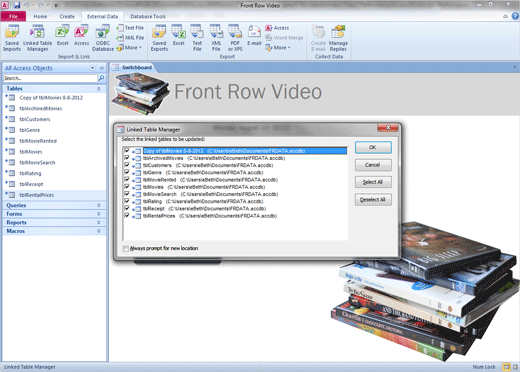Toggle the tblRating linked table checkbox
Screen dimensions: 520x372
127,201
